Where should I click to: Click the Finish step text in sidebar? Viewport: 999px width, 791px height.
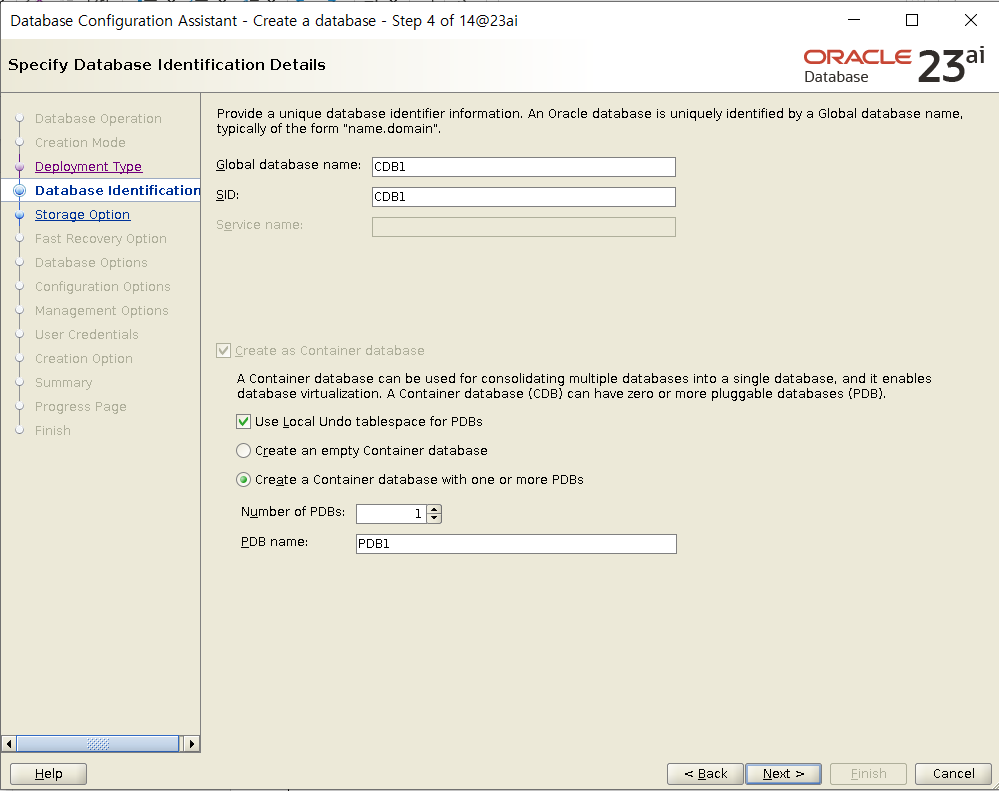pos(53,431)
